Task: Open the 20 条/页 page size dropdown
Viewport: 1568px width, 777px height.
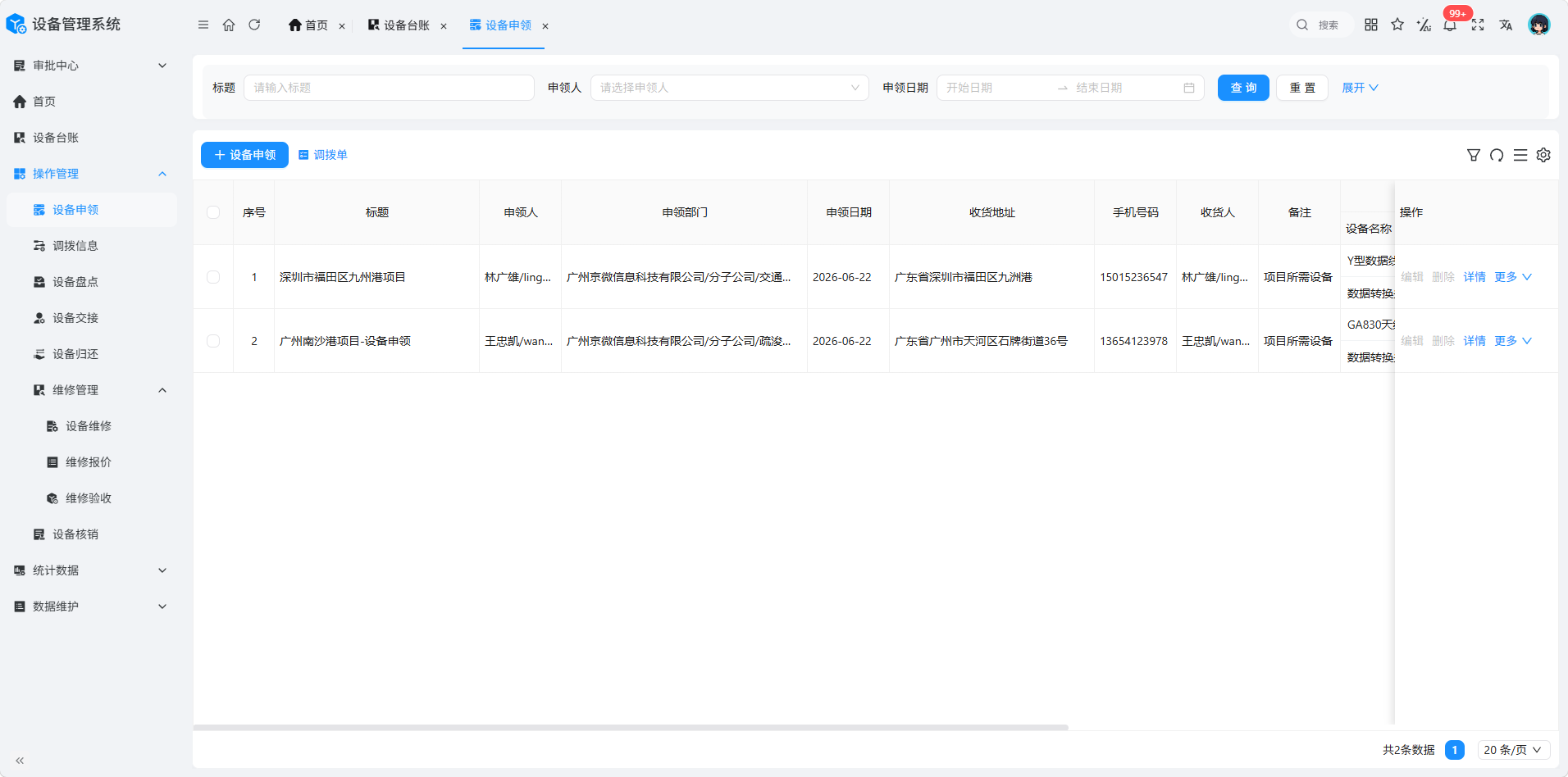Action: point(1514,750)
